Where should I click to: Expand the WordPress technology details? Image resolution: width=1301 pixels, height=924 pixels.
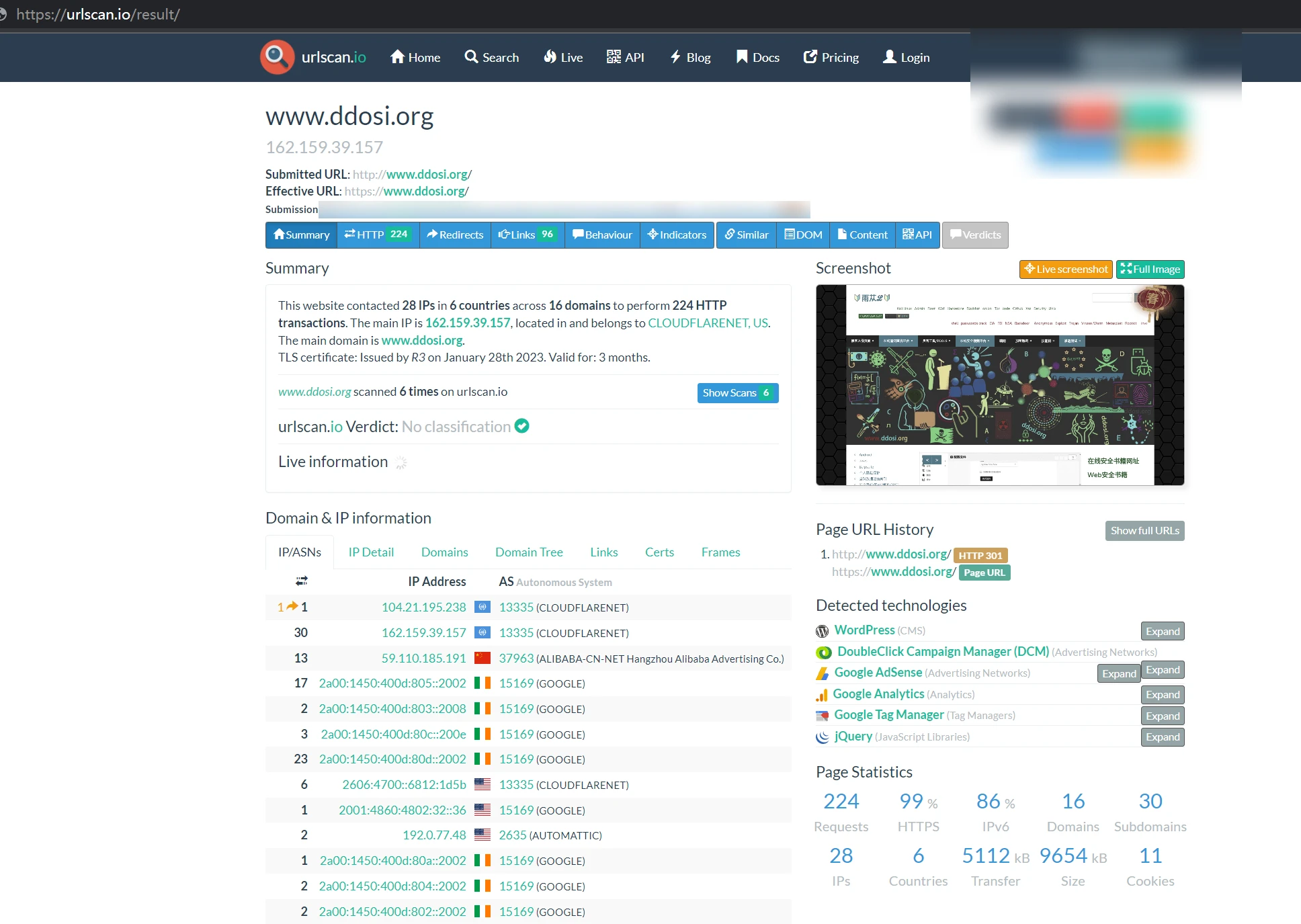(x=1162, y=631)
